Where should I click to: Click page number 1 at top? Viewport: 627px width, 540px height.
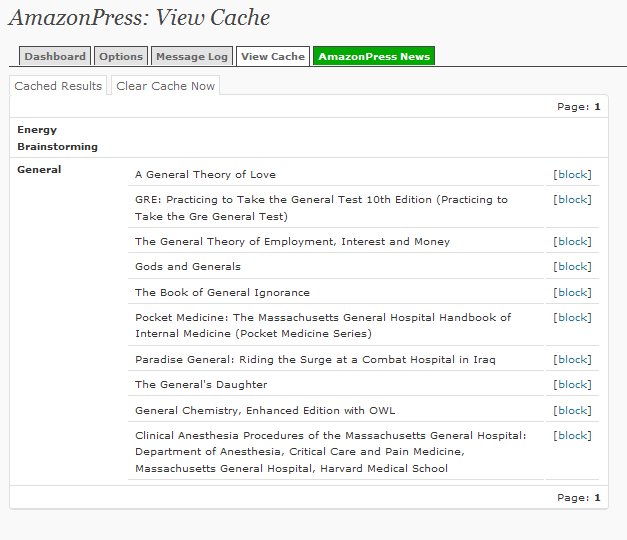click(x=597, y=107)
